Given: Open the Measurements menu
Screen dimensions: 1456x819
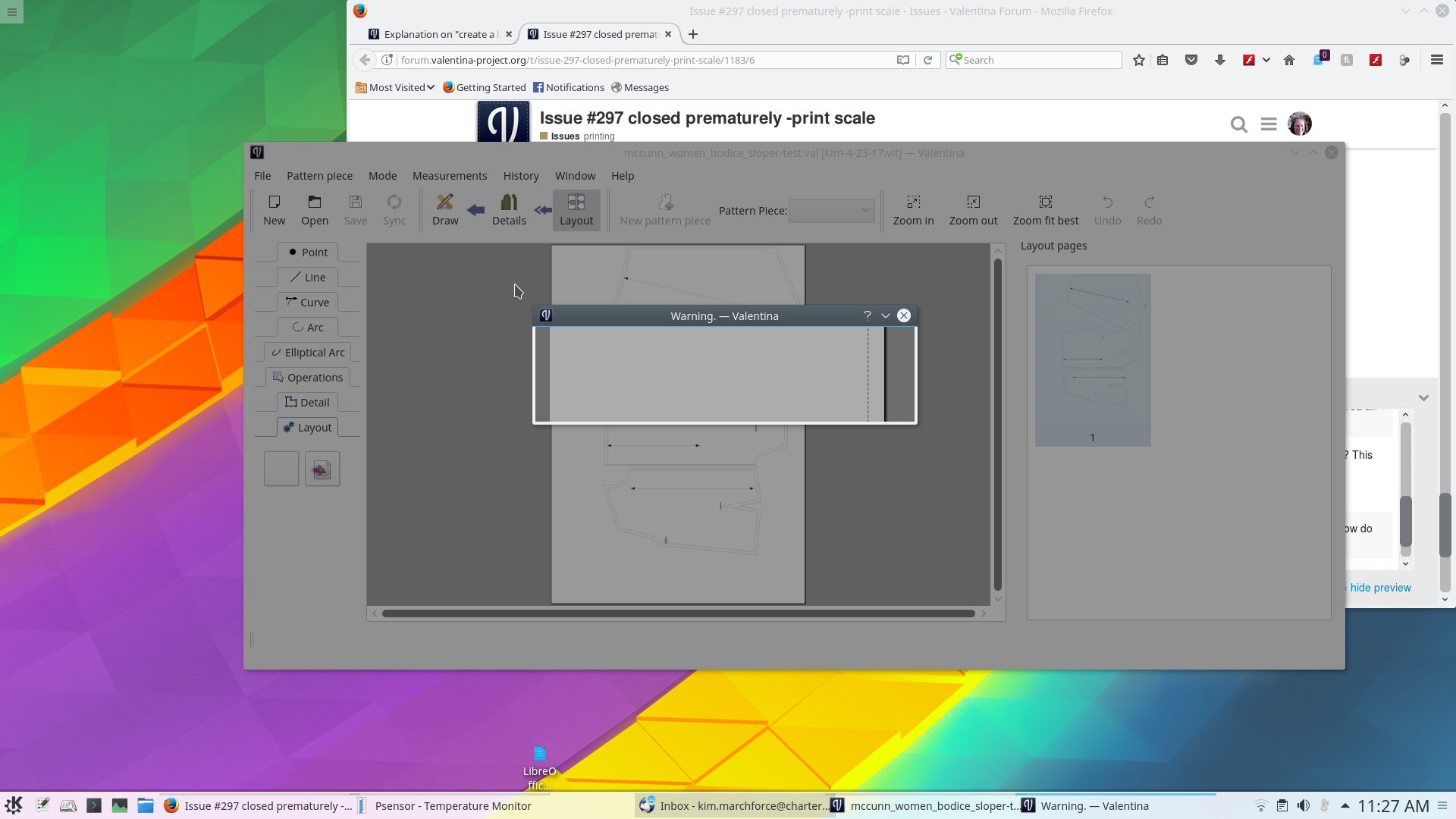Looking at the screenshot, I should [450, 176].
